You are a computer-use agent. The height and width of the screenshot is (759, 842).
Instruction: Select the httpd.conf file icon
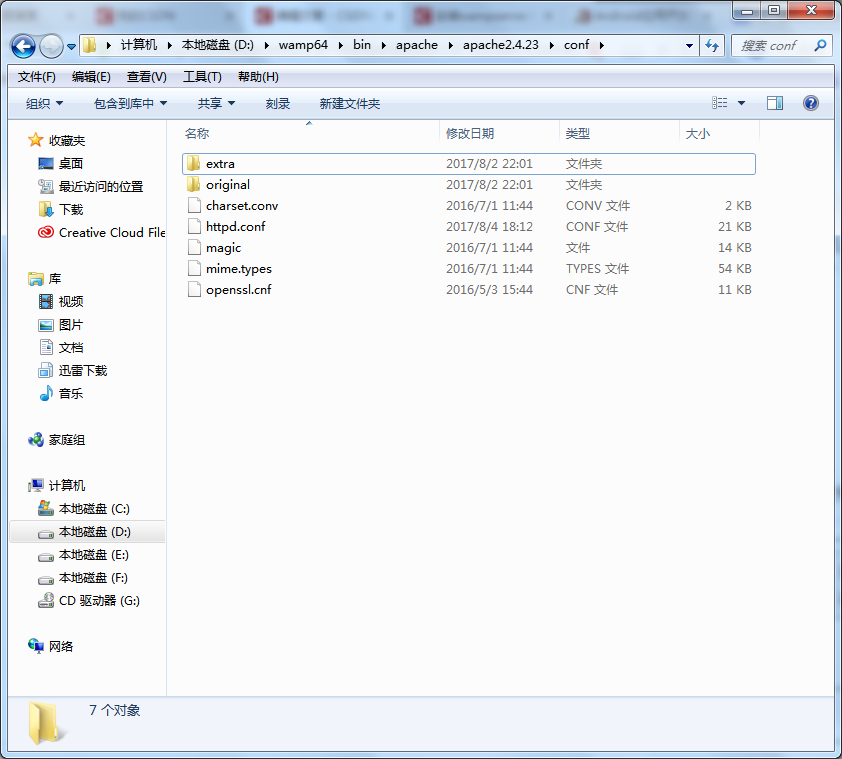(194, 226)
